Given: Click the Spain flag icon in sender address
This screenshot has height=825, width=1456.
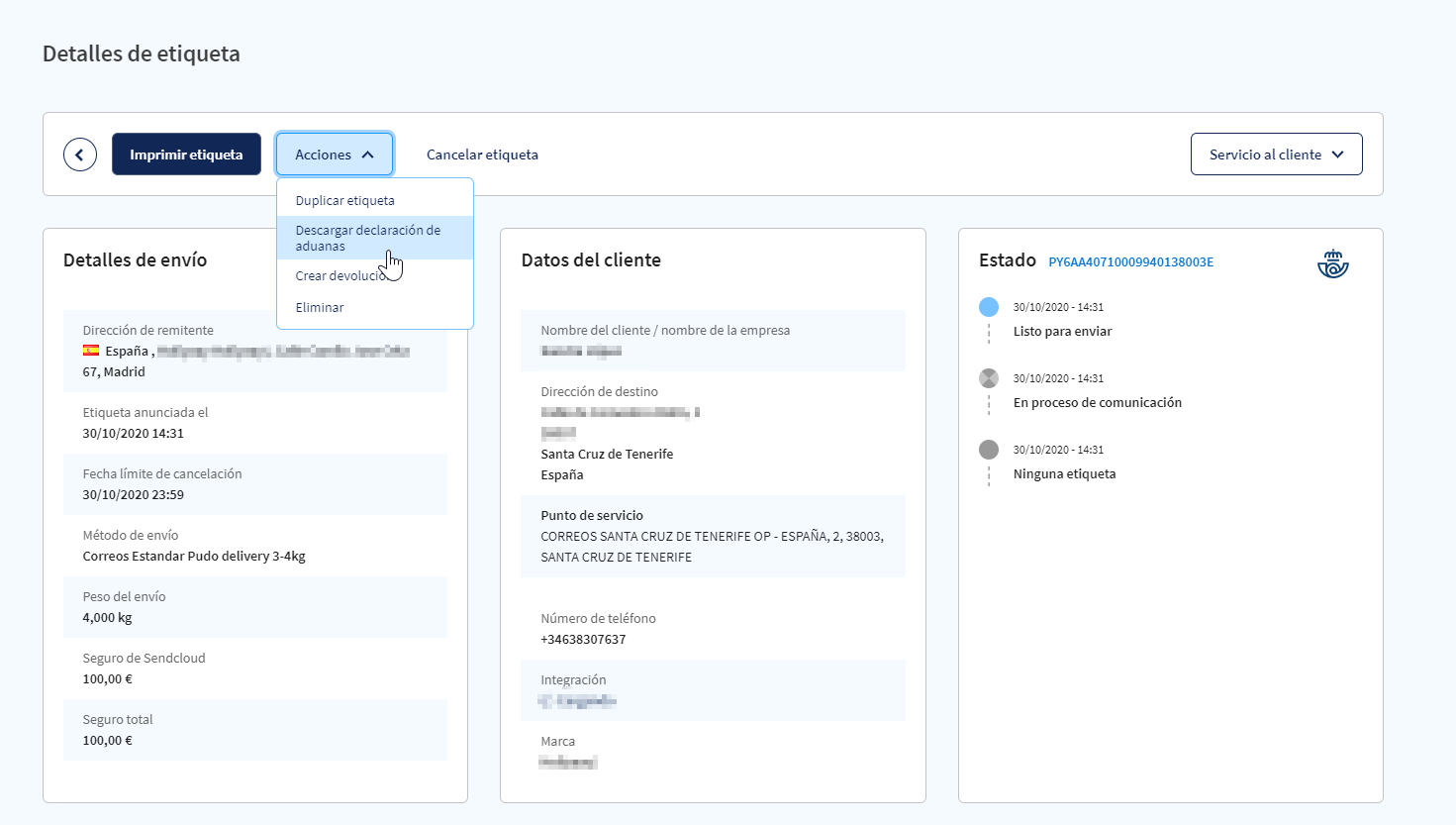Looking at the screenshot, I should 91,351.
